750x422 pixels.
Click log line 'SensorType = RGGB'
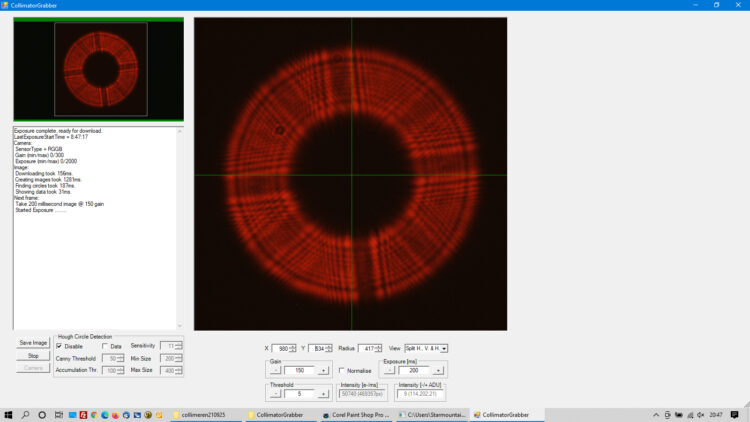pyautogui.click(x=38, y=149)
